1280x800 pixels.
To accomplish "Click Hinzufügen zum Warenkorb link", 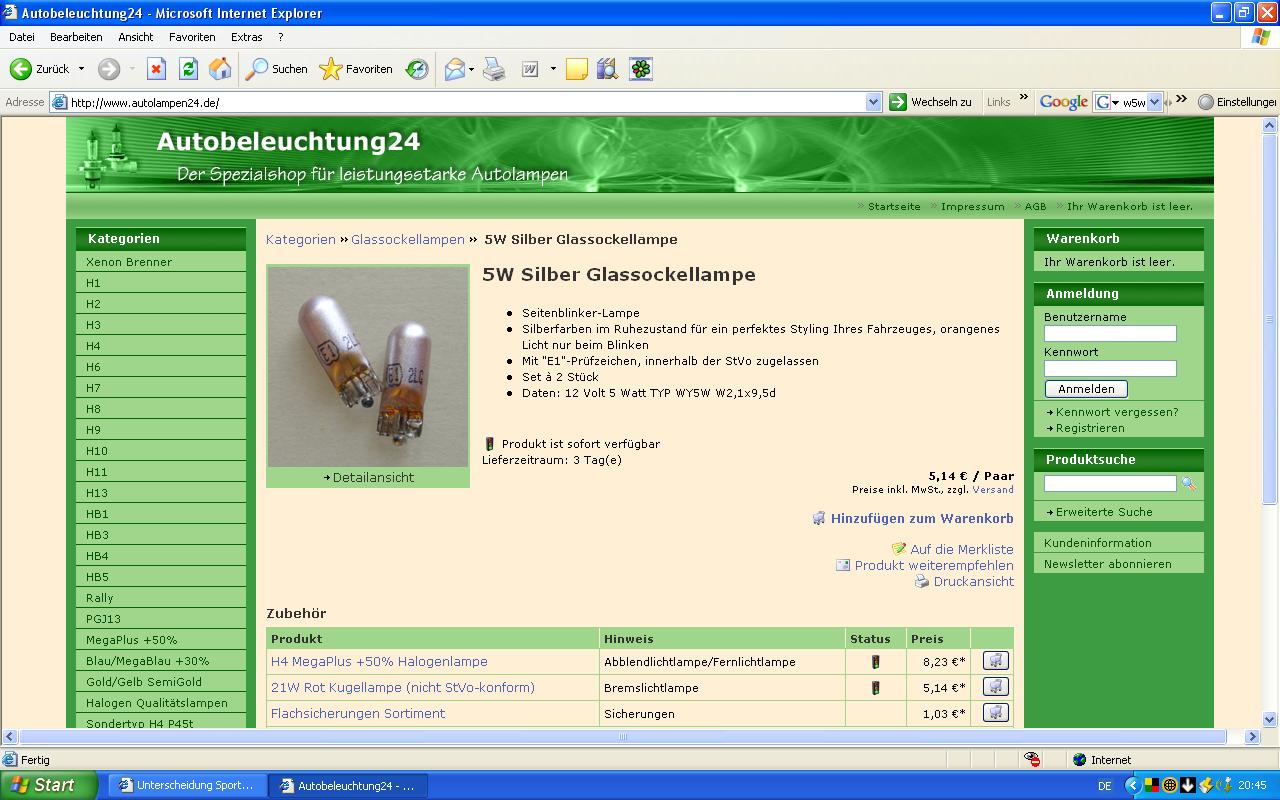I will point(921,518).
